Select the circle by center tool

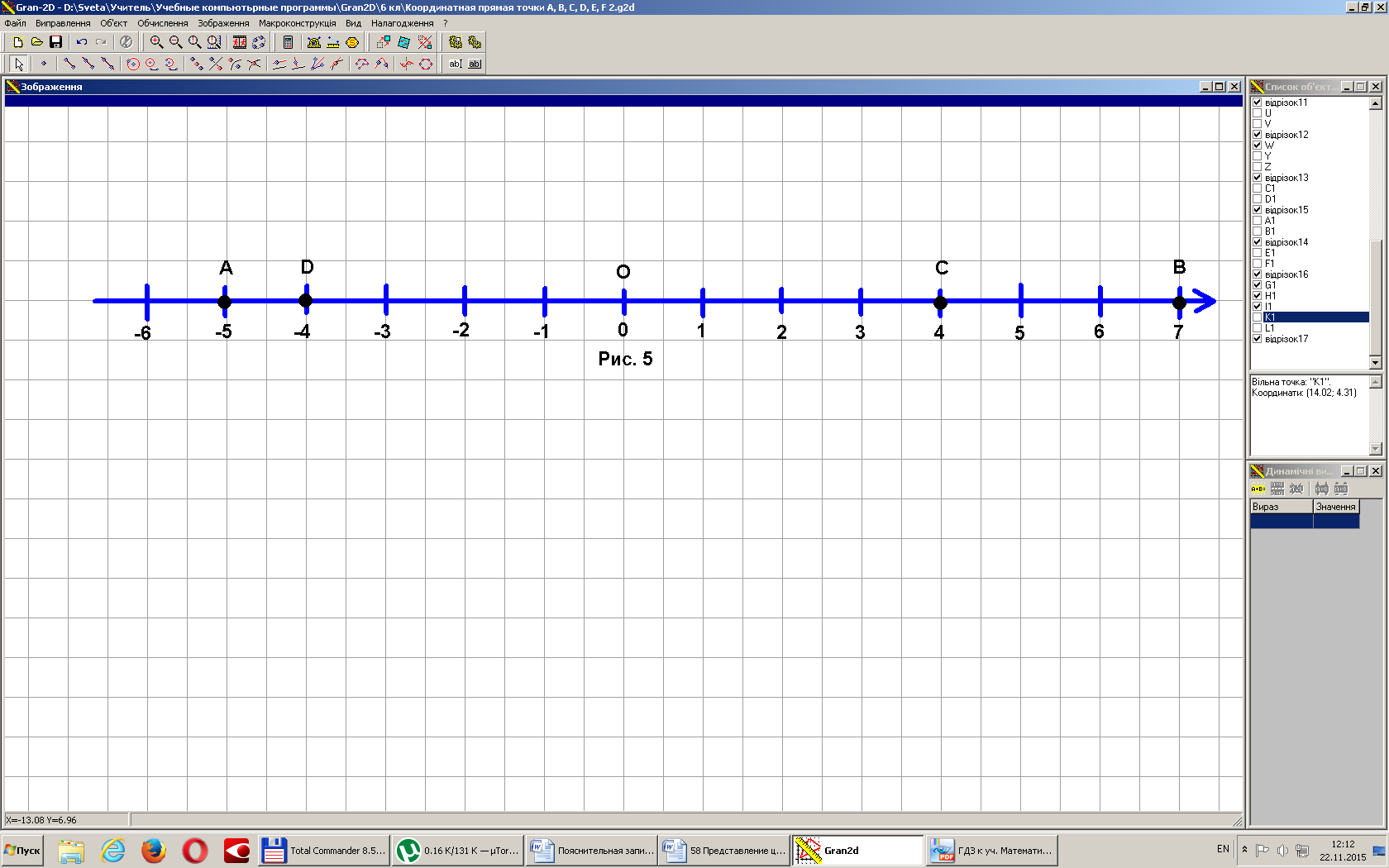point(133,64)
